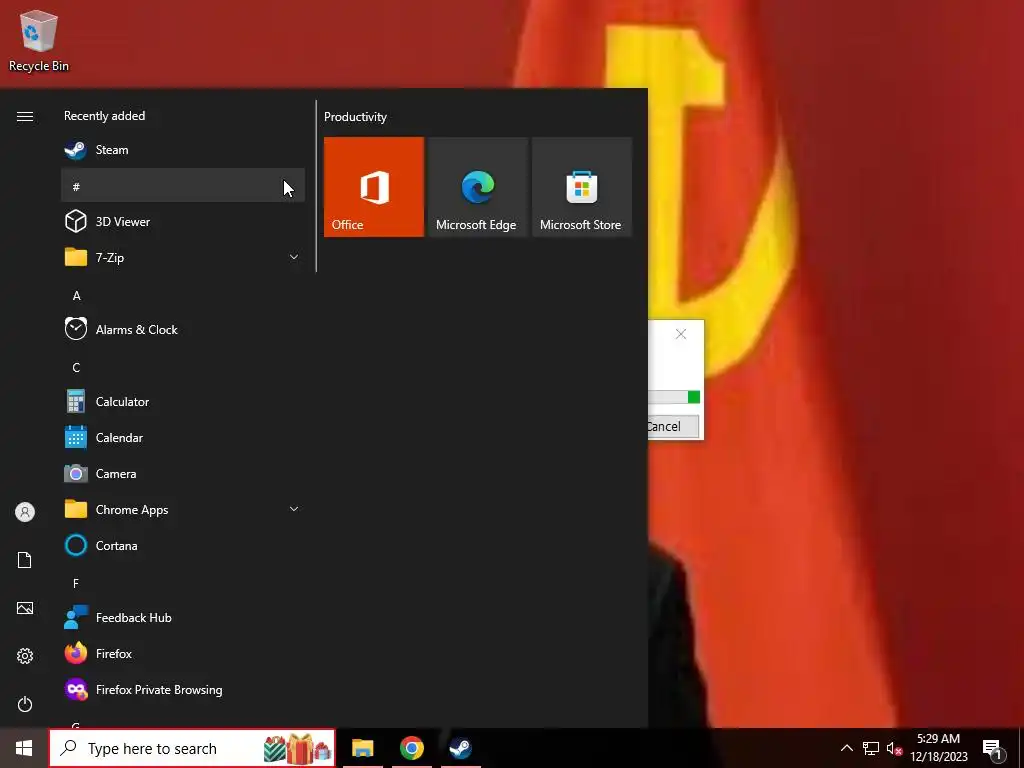Open Steam from the taskbar
Viewport: 1024px width, 768px height.
tap(460, 748)
